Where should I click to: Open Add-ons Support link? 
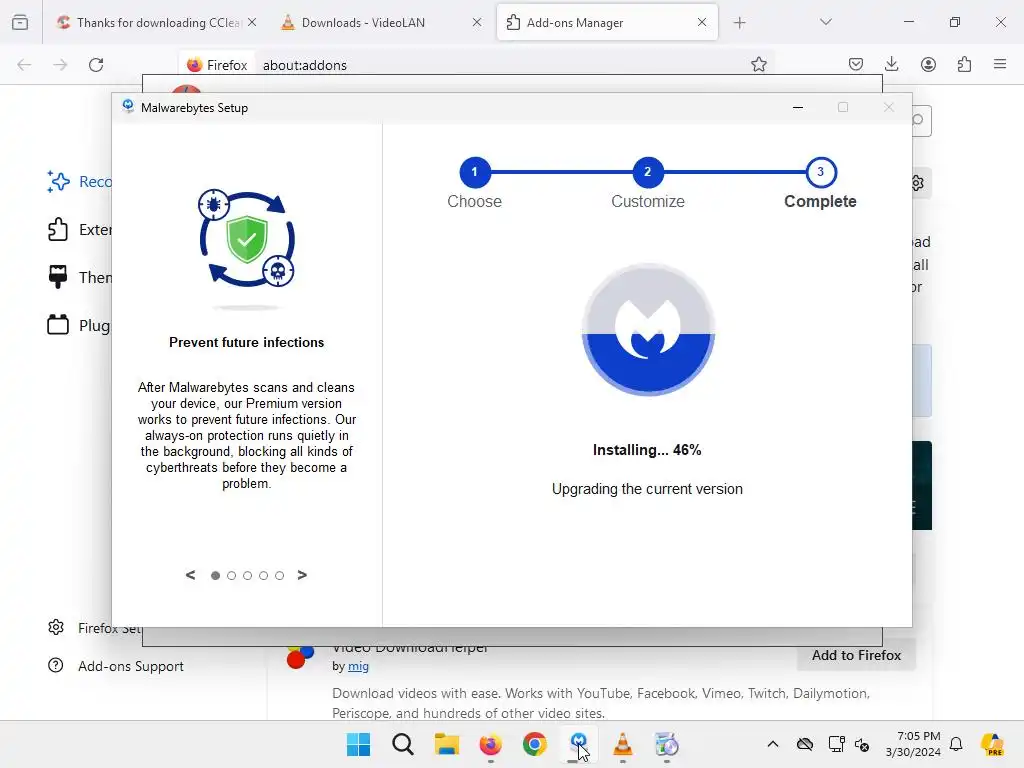116,666
